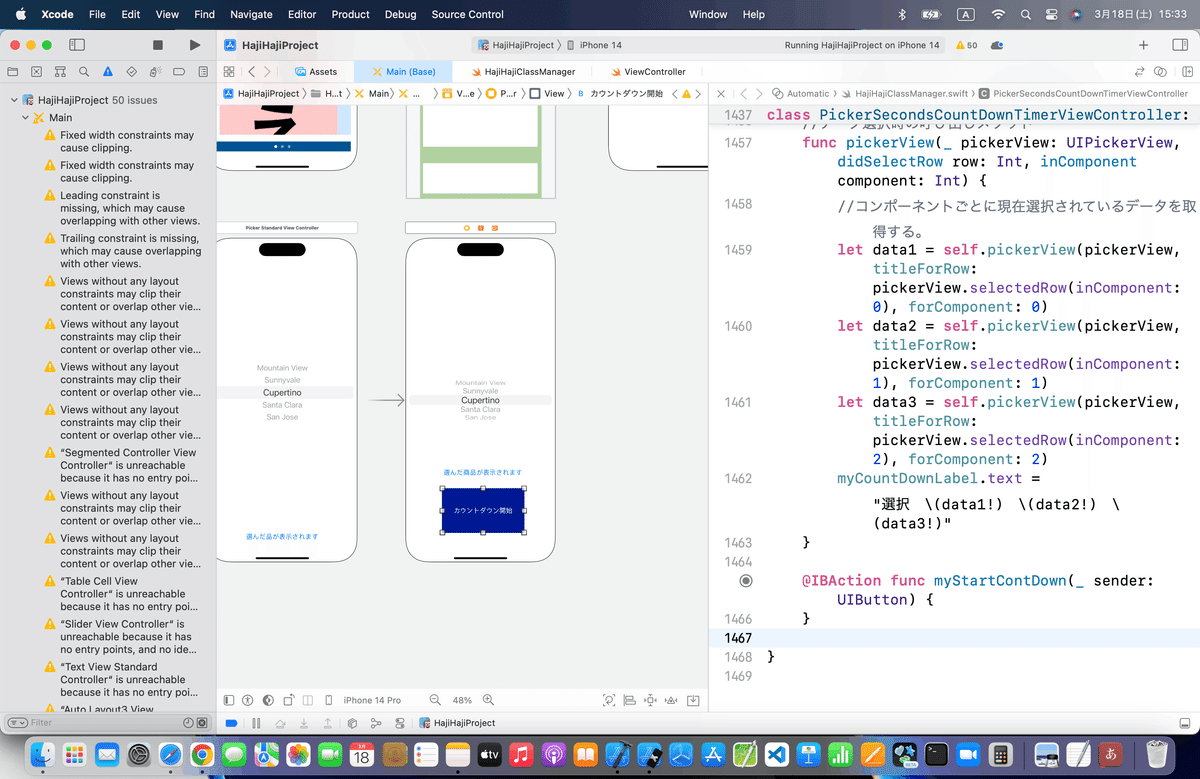This screenshot has height=779, width=1200.
Task: Select Table Cell View Controller unreachable warning
Action: pyautogui.click(x=122, y=594)
